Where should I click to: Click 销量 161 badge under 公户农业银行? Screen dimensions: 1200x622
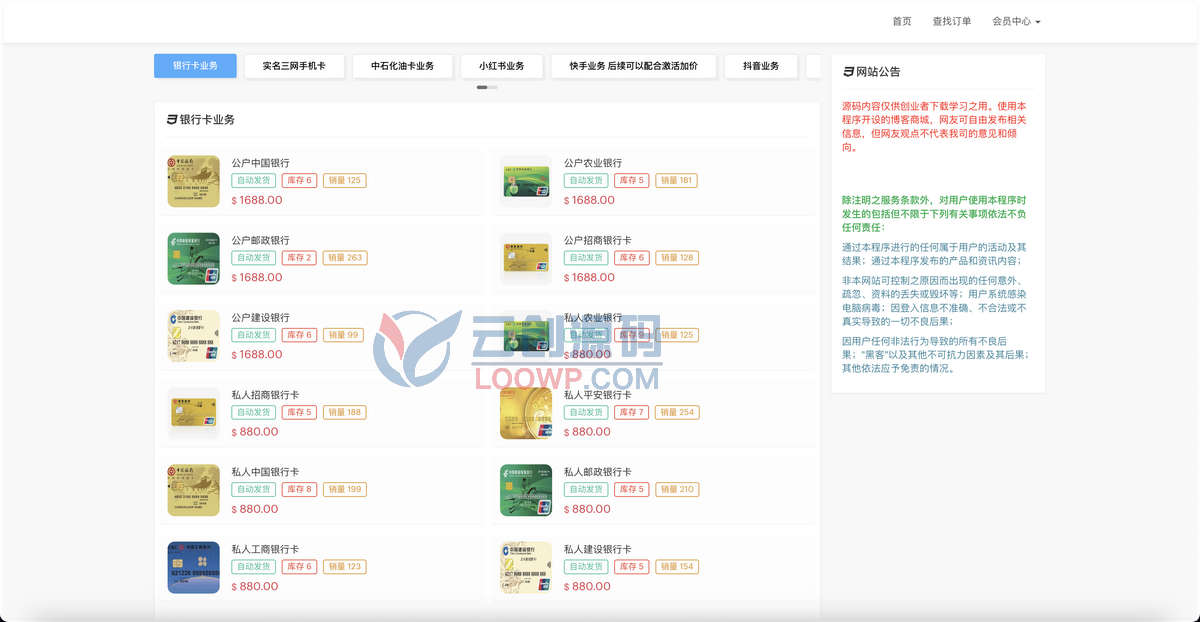coord(677,181)
